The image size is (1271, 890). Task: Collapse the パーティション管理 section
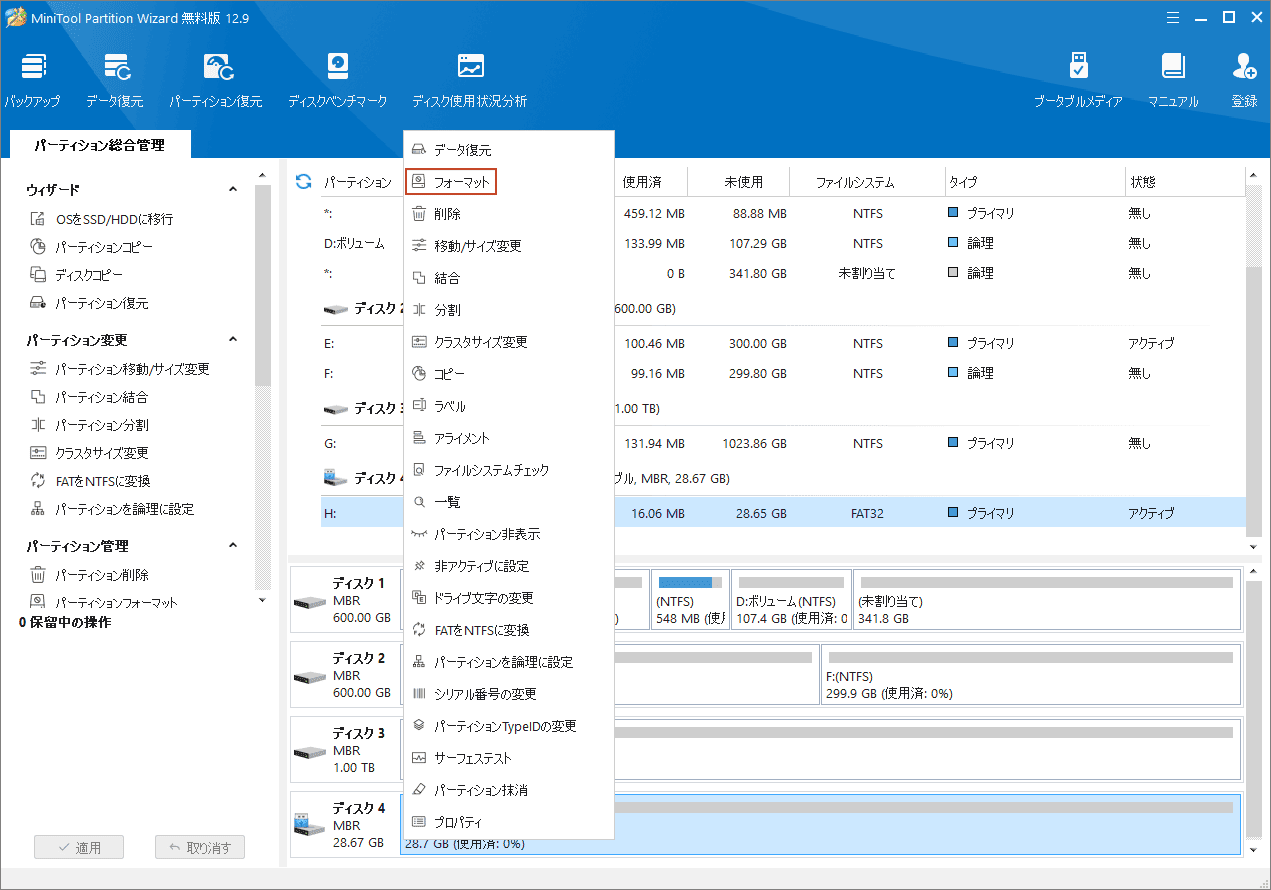click(233, 546)
